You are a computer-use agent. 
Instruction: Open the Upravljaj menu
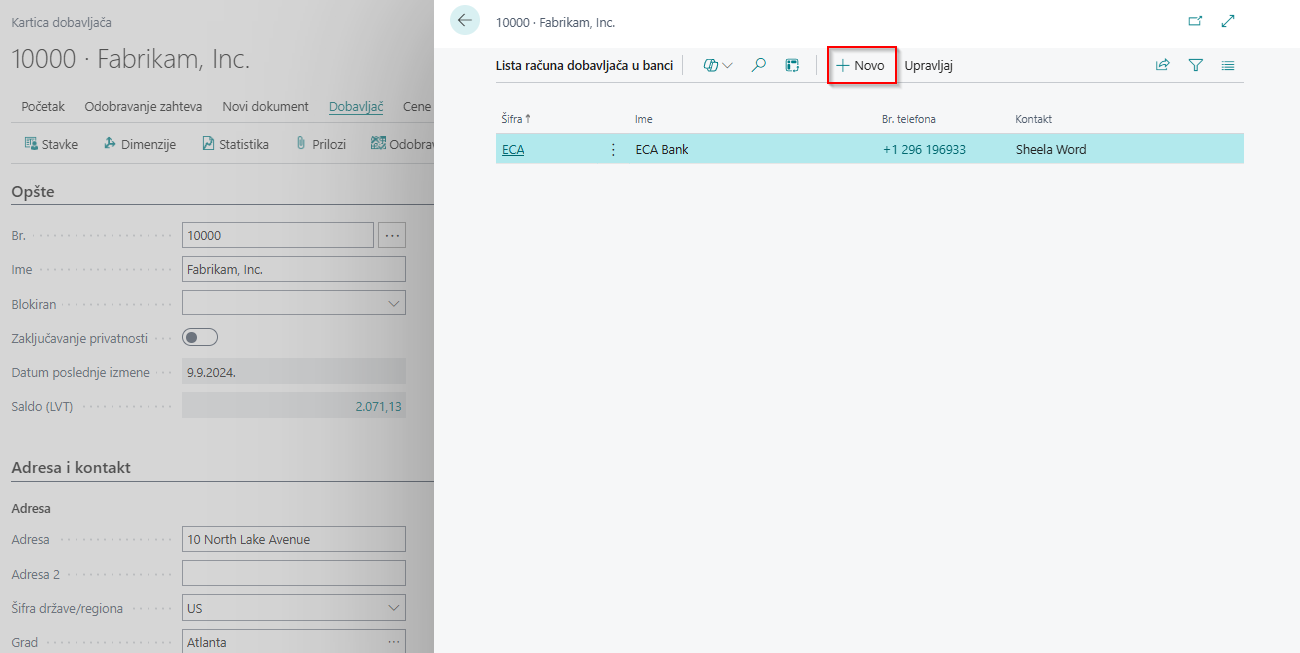click(928, 65)
